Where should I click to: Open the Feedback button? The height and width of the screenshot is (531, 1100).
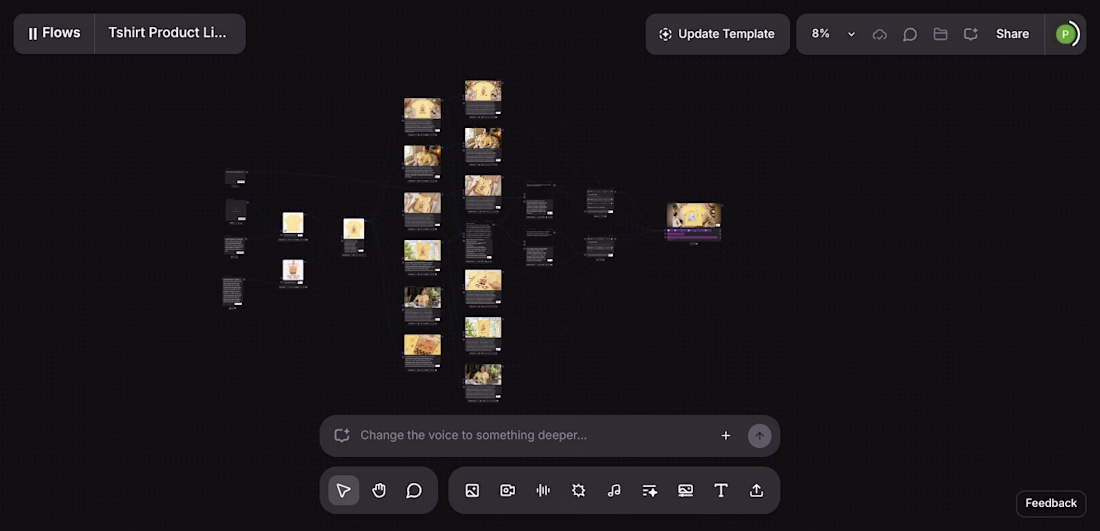1051,503
